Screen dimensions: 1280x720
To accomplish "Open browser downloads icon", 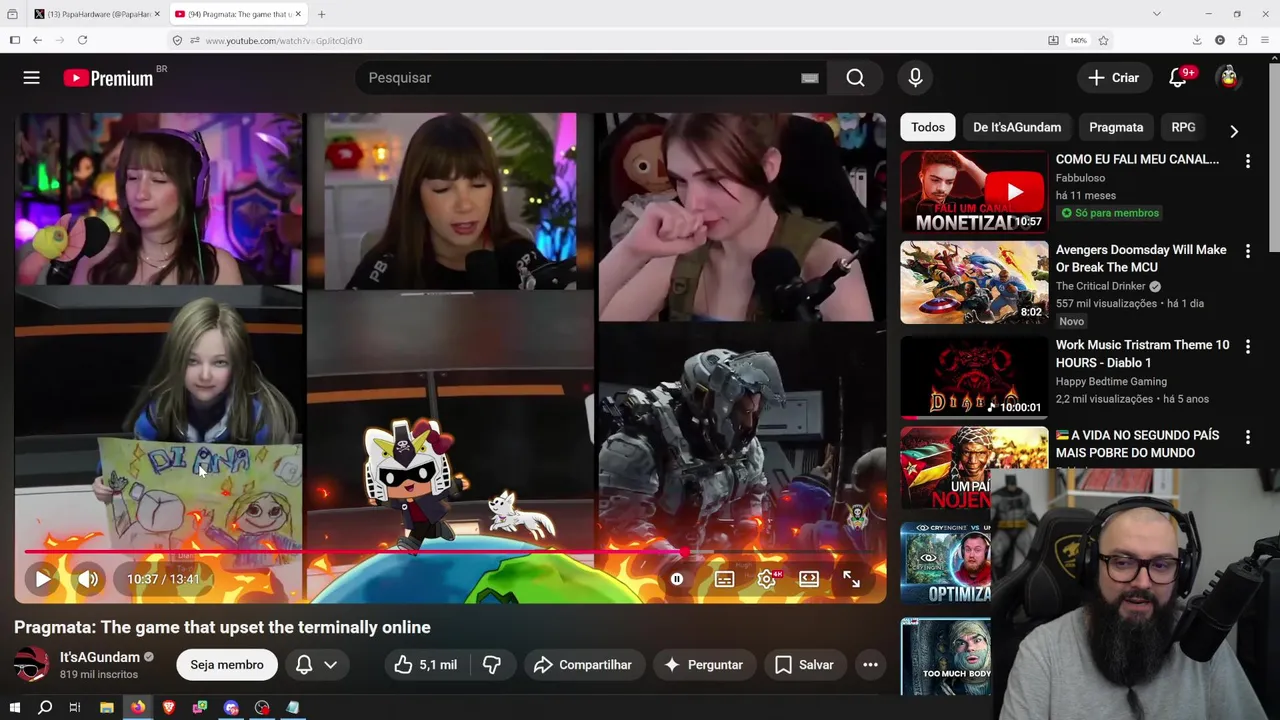I will coord(1197,40).
